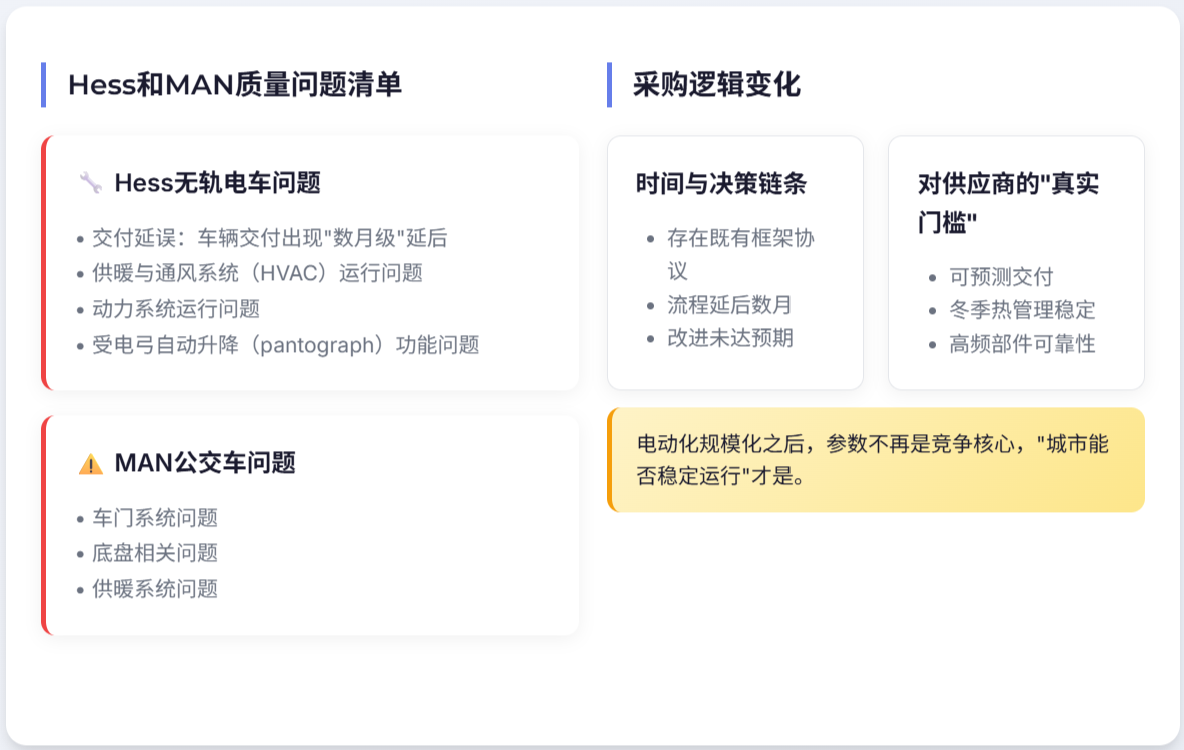The image size is (1184, 750).
Task: Click the 供暖系统问题 list item
Action: tap(155, 589)
